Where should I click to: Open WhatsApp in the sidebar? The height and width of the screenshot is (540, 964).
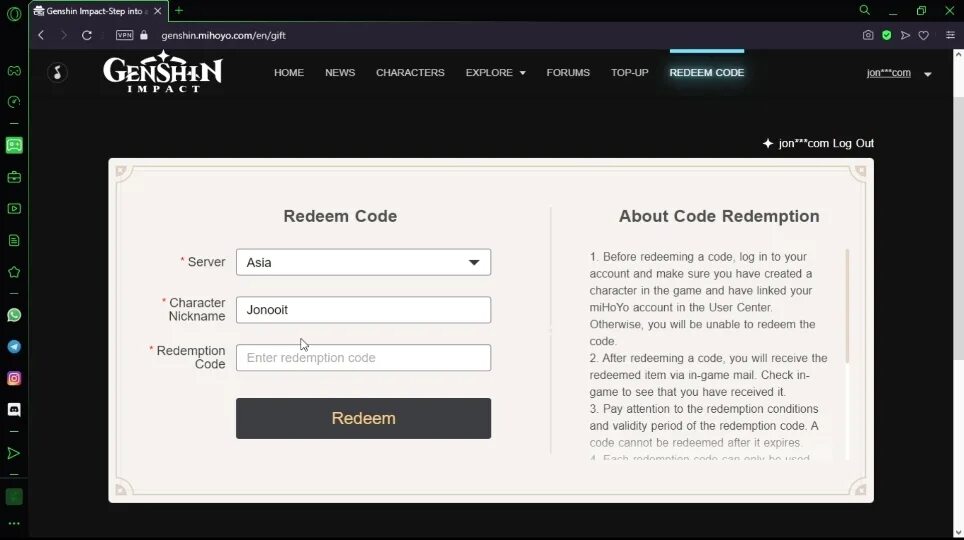(14, 315)
